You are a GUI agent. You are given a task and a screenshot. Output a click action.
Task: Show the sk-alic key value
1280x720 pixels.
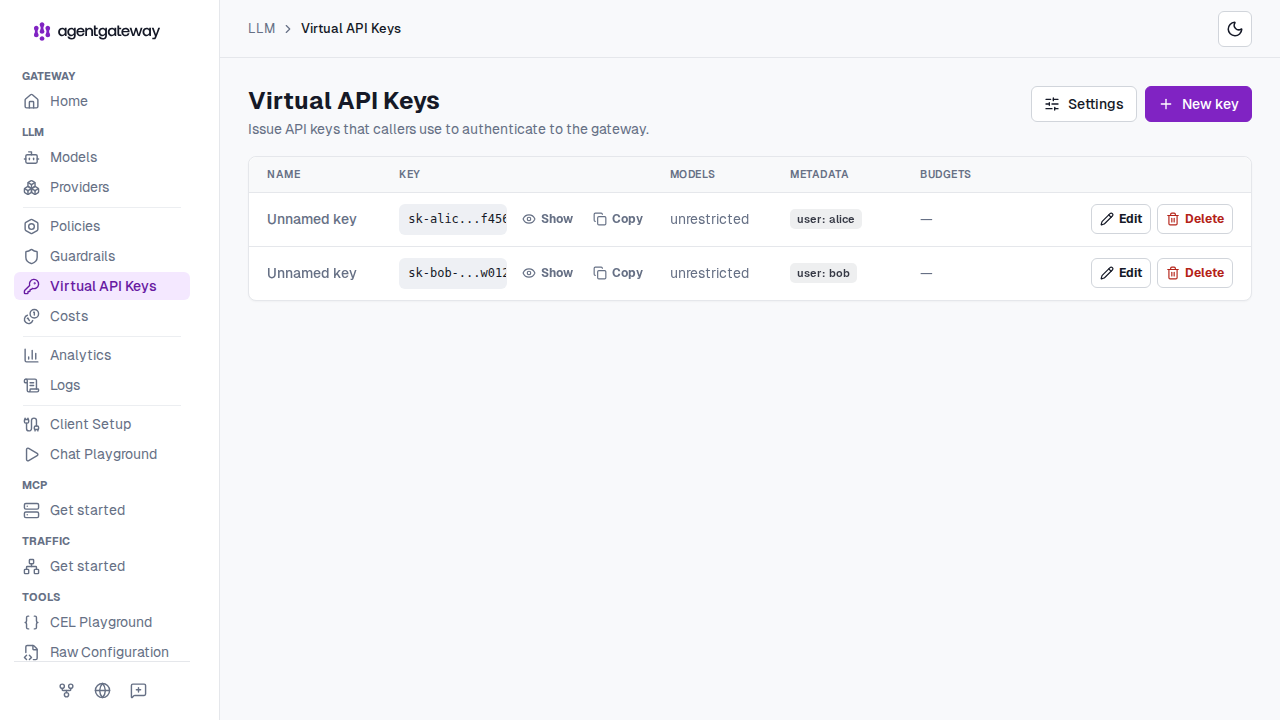[x=548, y=219]
